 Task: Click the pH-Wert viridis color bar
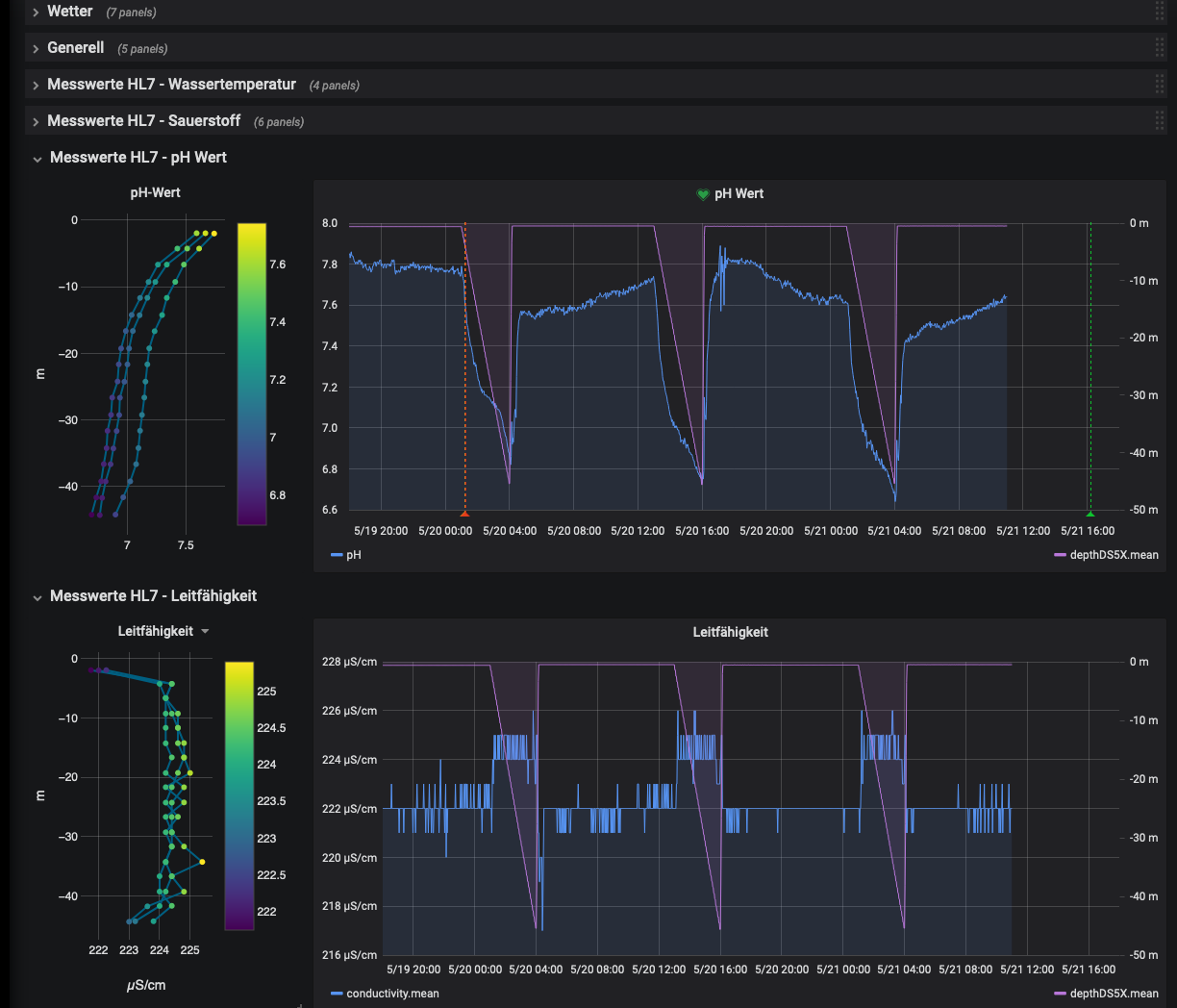(x=252, y=374)
